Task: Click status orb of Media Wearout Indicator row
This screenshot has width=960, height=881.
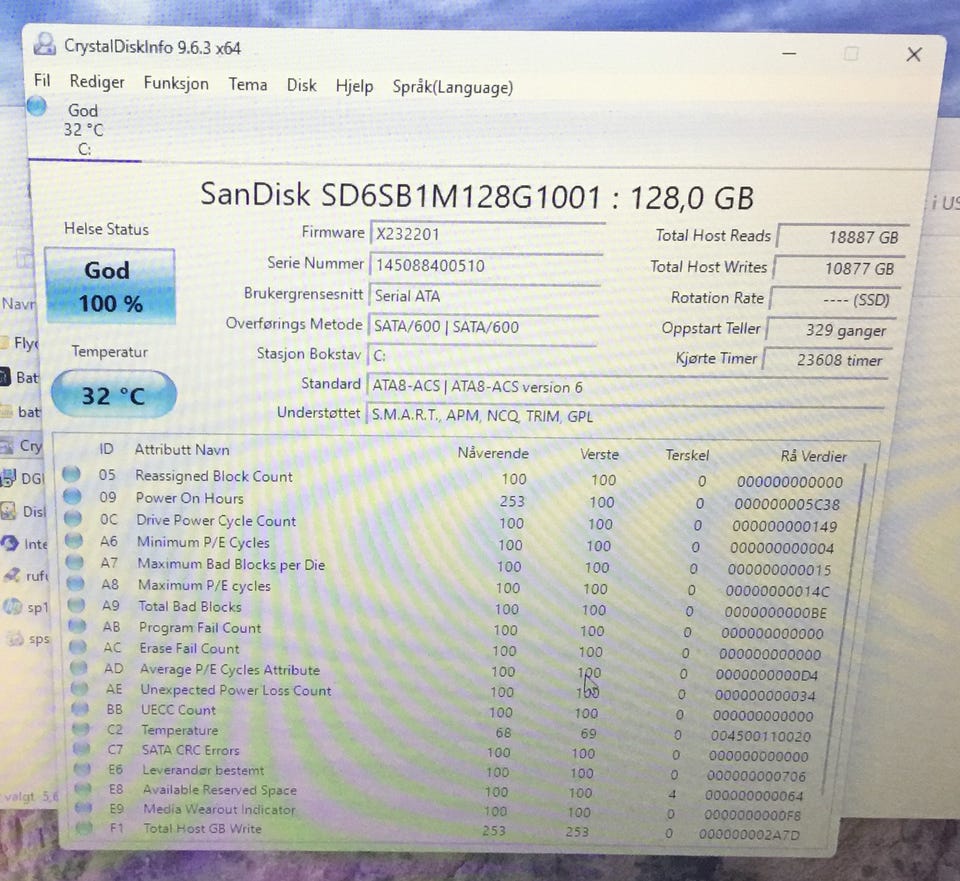Action: 83,808
